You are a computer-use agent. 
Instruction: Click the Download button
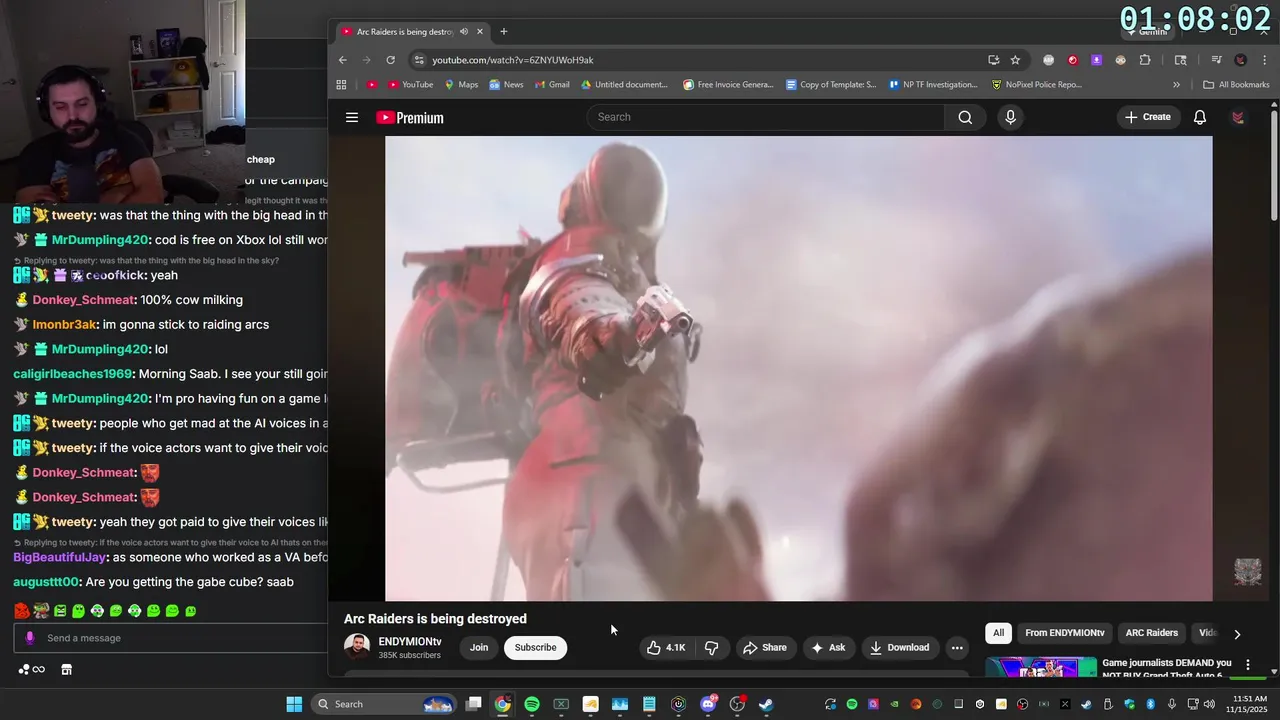[899, 648]
